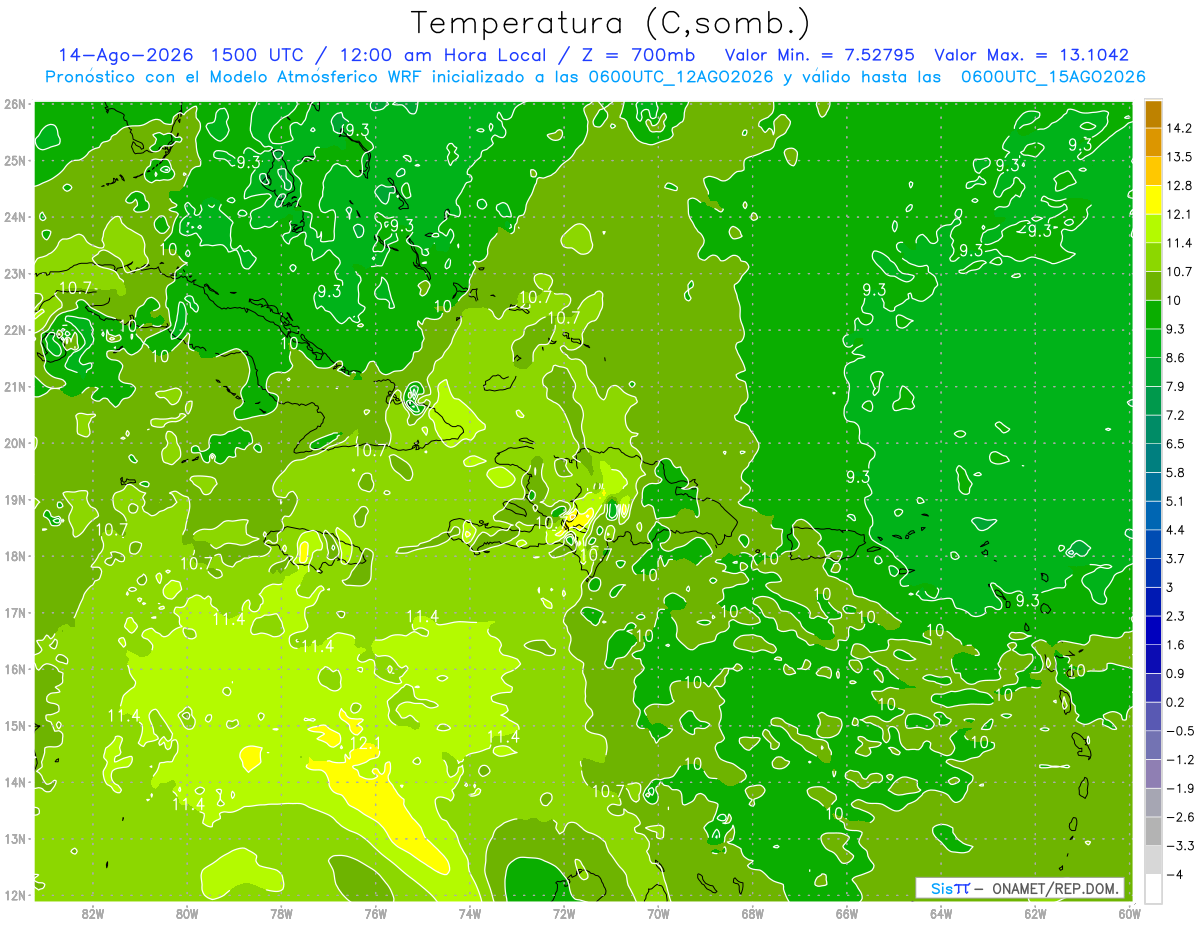1200x927 pixels.
Task: Click the "-4" value on the colour scale
Action: click(x=1174, y=874)
